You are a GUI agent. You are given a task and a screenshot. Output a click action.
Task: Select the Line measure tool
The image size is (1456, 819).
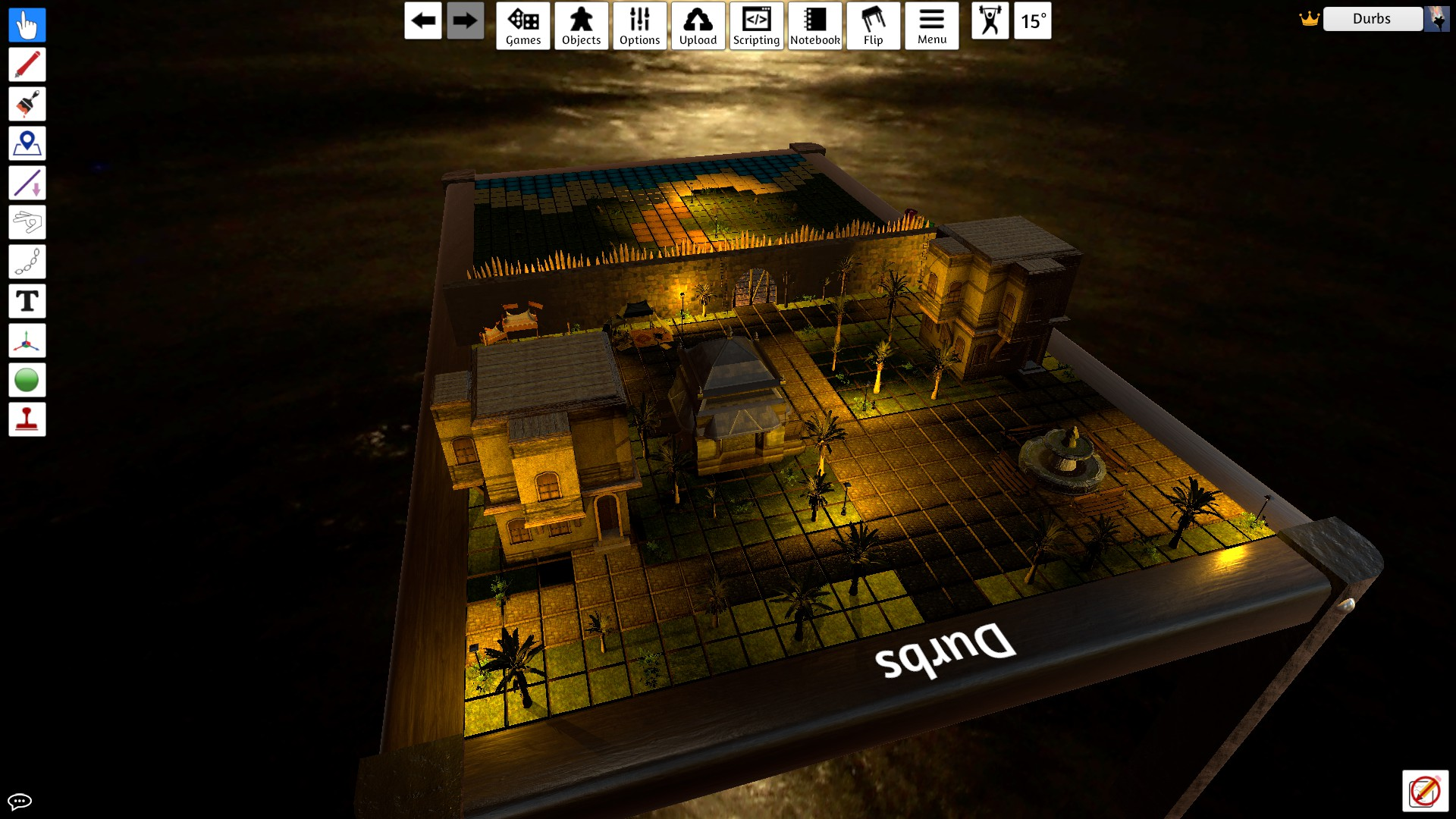pos(27,183)
